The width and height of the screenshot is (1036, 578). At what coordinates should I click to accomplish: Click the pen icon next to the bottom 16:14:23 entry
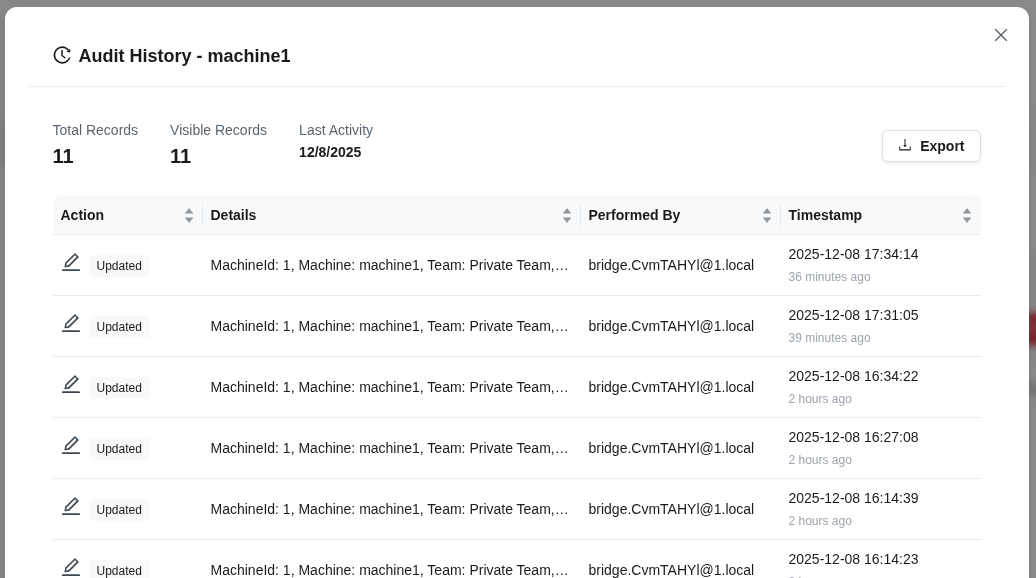tap(71, 566)
